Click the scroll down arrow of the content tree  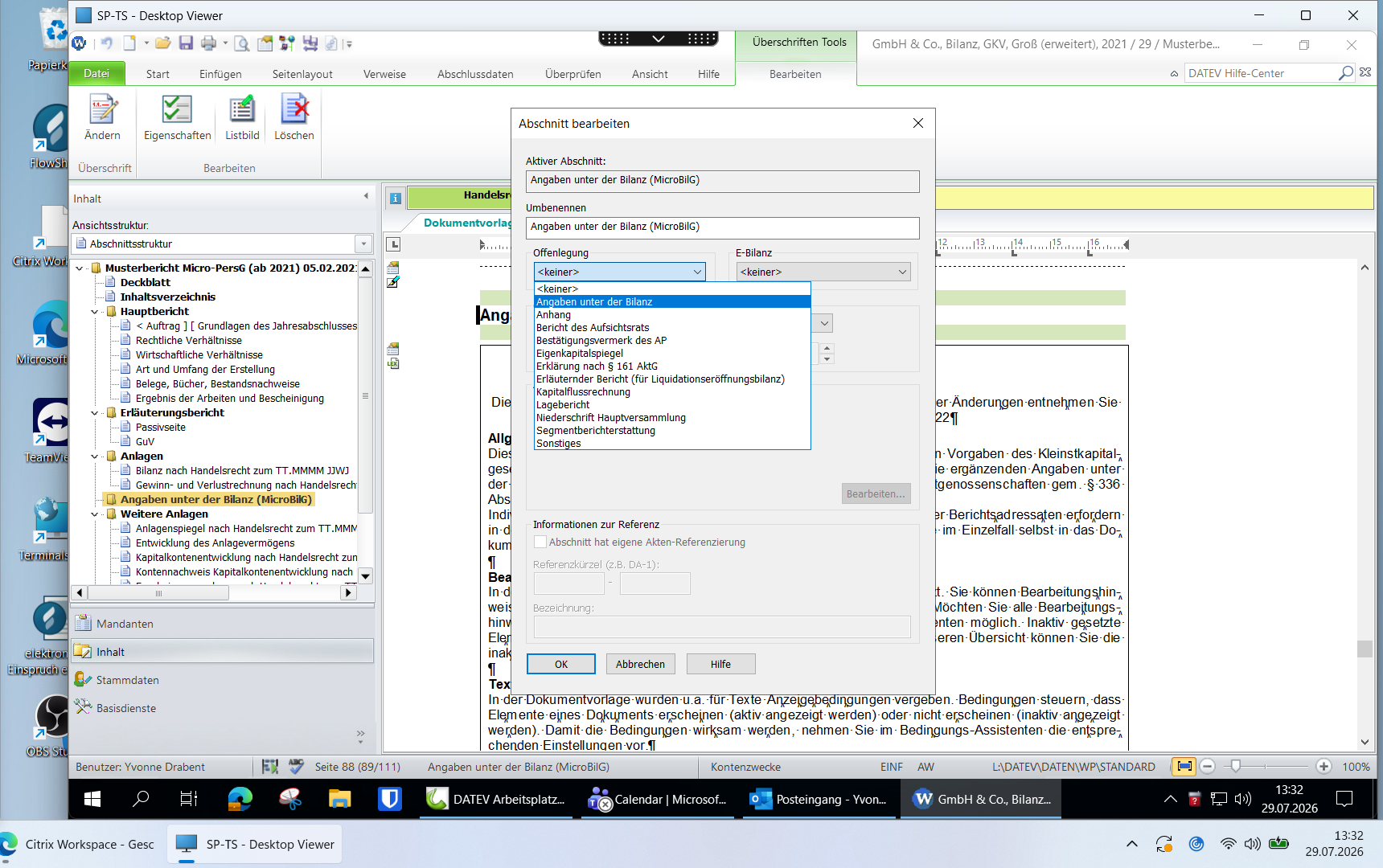tap(365, 575)
